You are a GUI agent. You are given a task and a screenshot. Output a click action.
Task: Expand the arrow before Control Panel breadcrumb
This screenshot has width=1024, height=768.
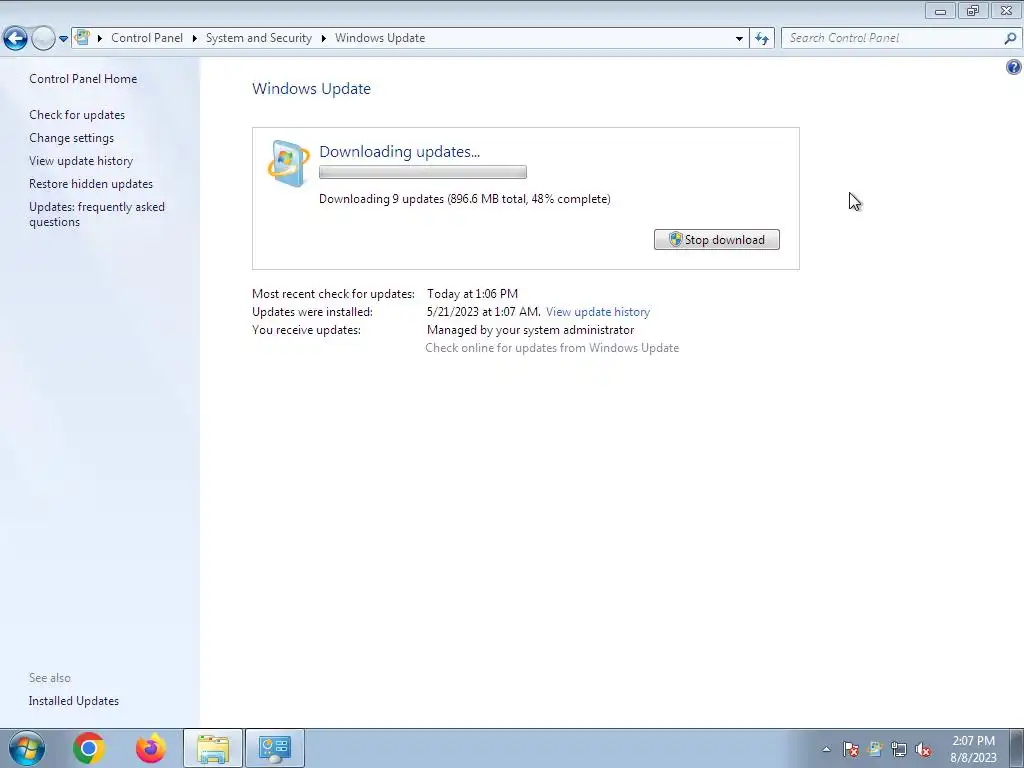(x=100, y=39)
